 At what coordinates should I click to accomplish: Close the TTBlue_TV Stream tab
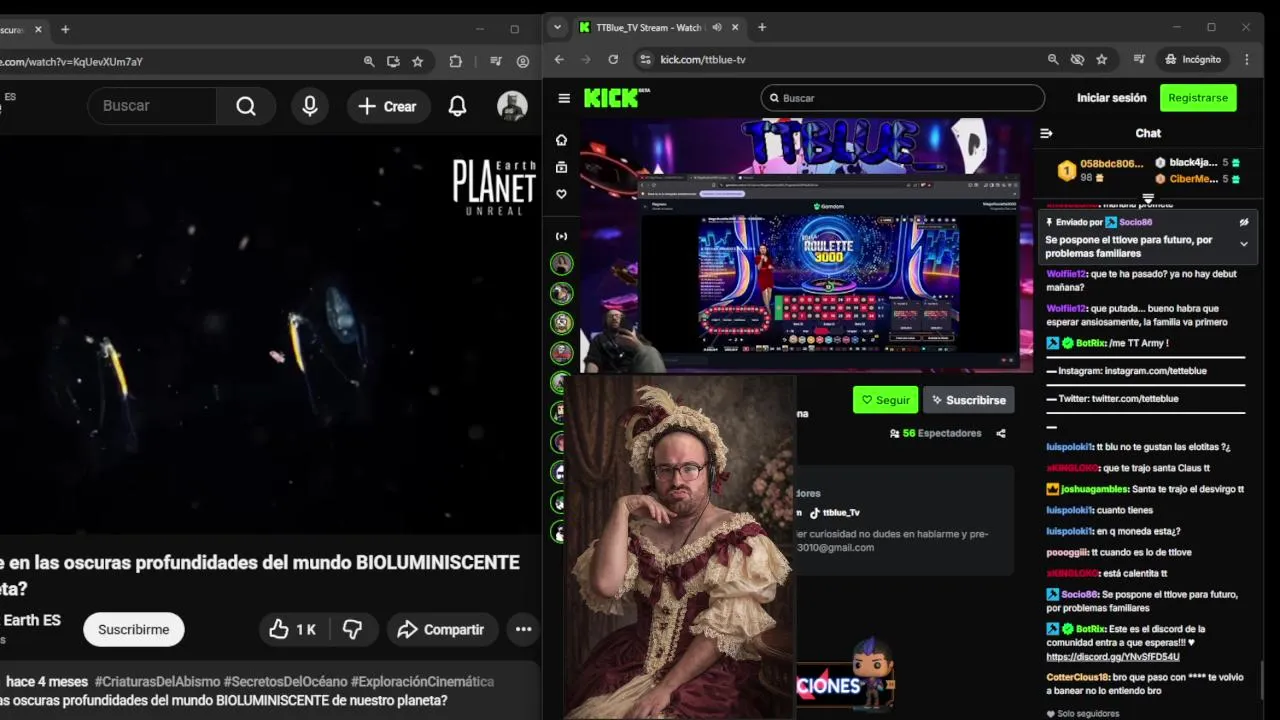[x=736, y=28]
